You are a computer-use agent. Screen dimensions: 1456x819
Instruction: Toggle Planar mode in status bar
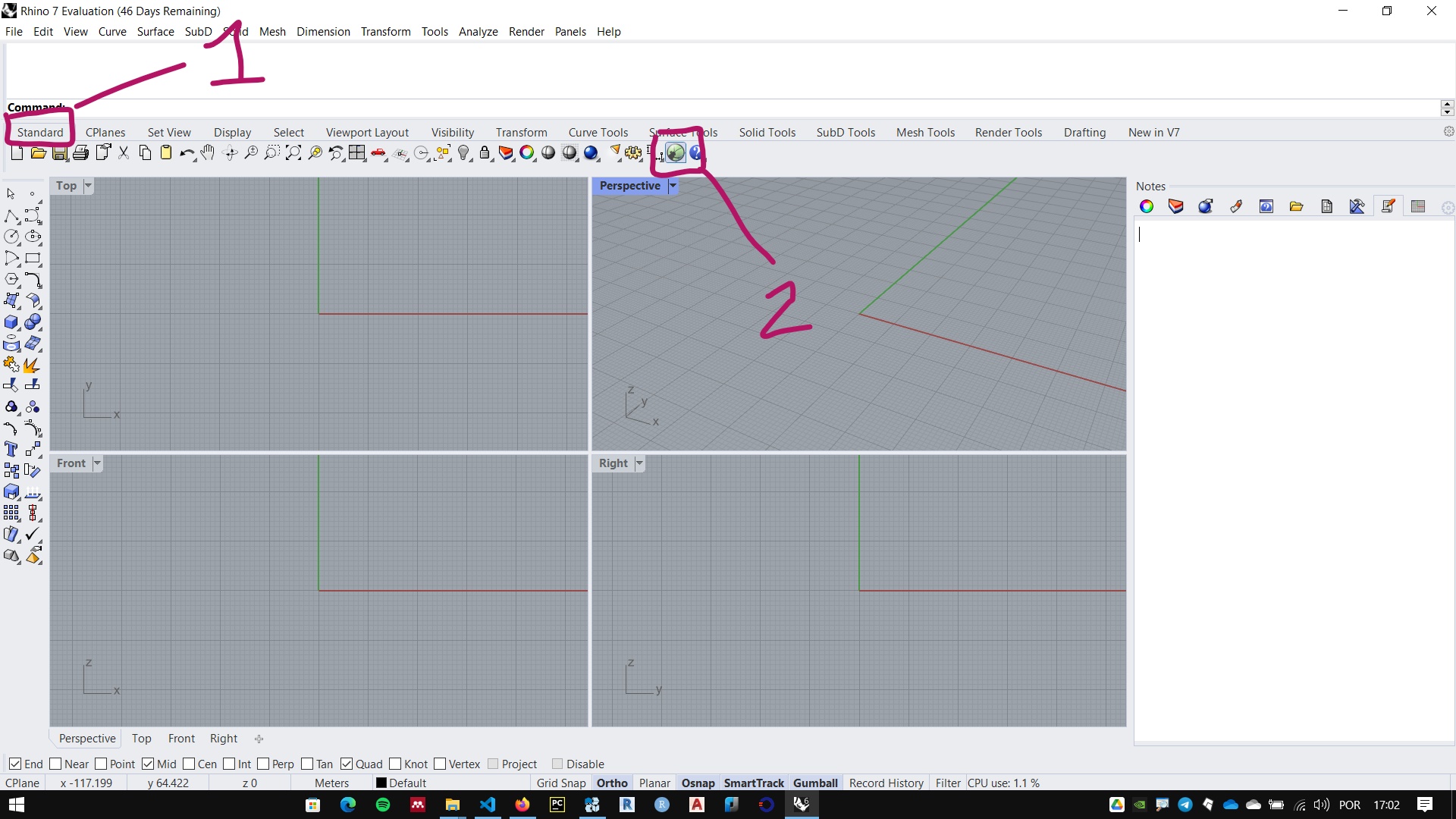pos(654,783)
